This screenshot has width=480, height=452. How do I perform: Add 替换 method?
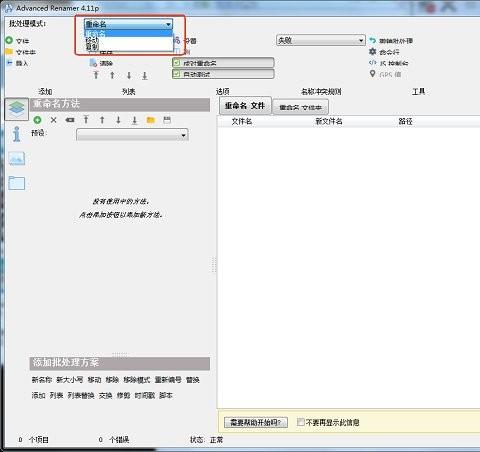193,380
